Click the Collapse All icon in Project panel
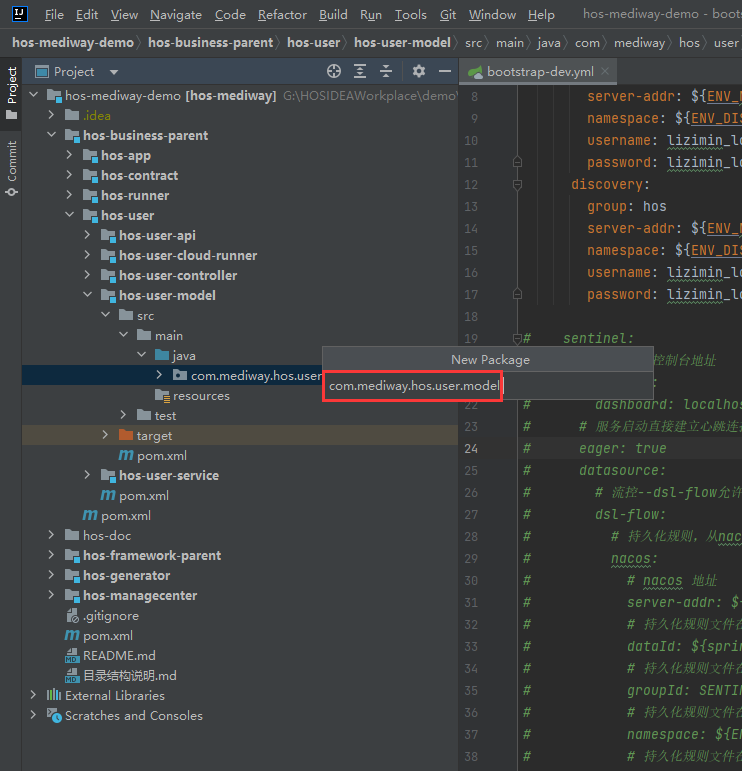Screen dimensions: 742x771 pyautogui.click(x=386, y=72)
